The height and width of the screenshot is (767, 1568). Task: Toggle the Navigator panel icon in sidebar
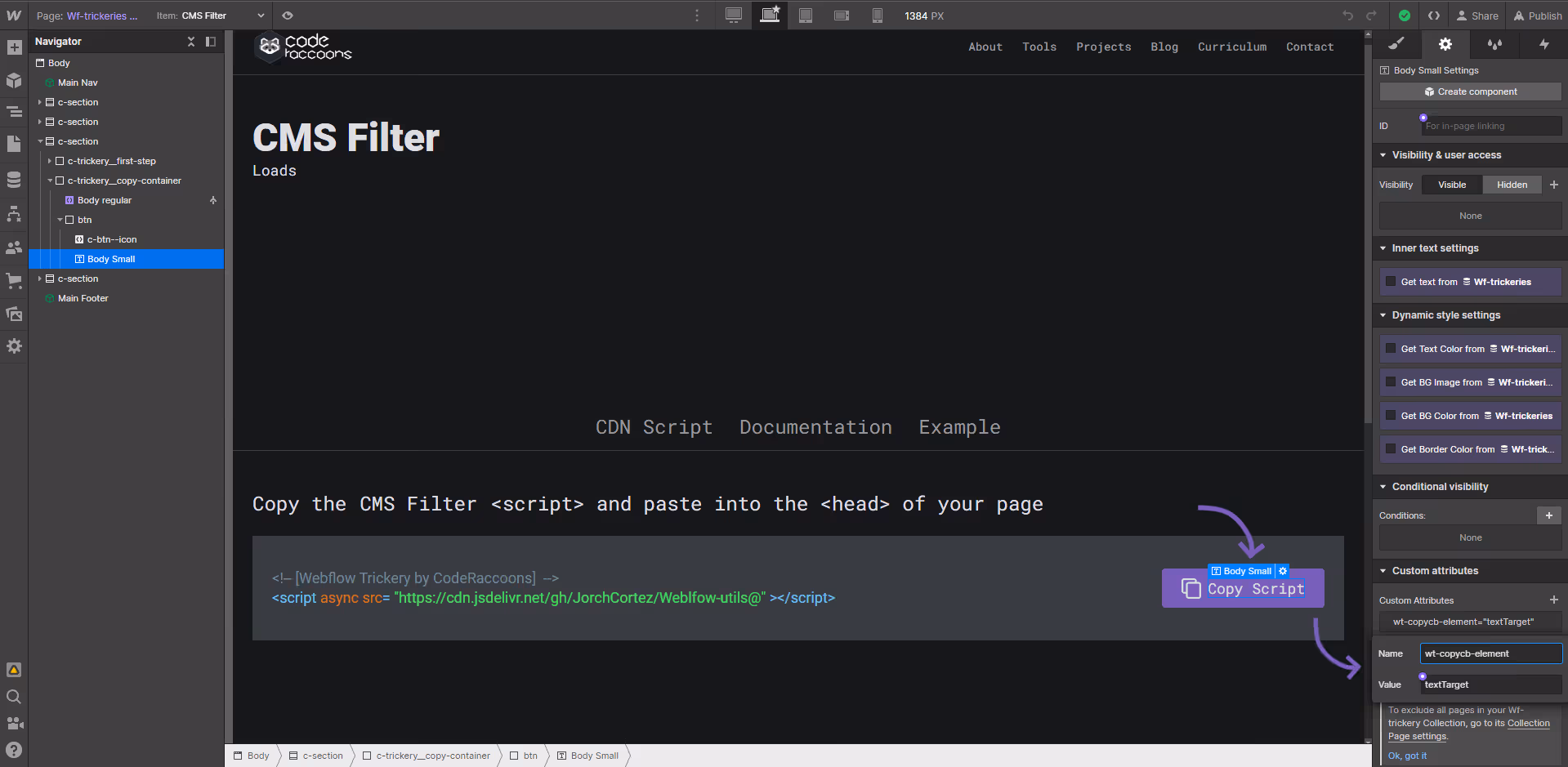(14, 112)
